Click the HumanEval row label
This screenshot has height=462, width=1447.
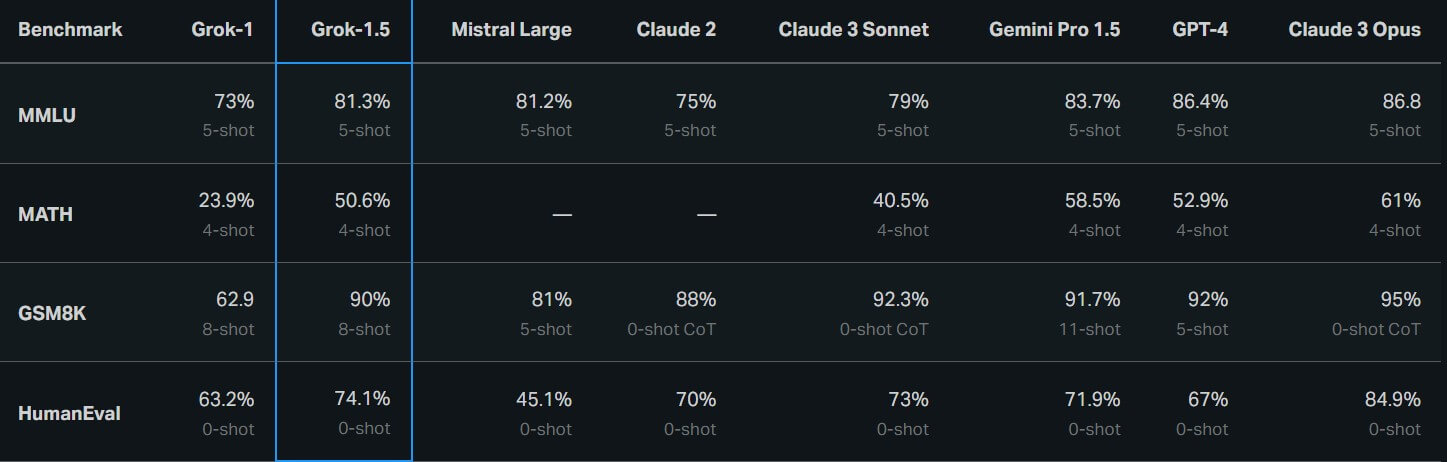click(69, 413)
